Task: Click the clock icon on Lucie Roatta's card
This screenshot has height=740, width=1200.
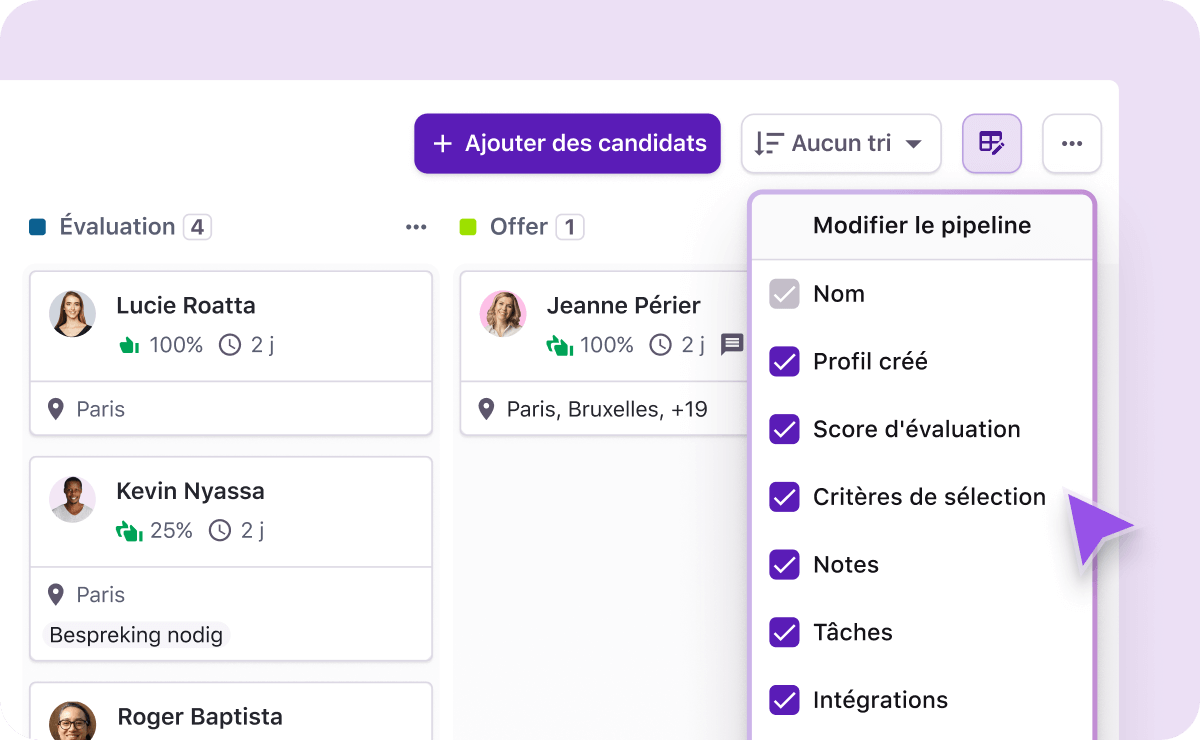Action: point(230,345)
